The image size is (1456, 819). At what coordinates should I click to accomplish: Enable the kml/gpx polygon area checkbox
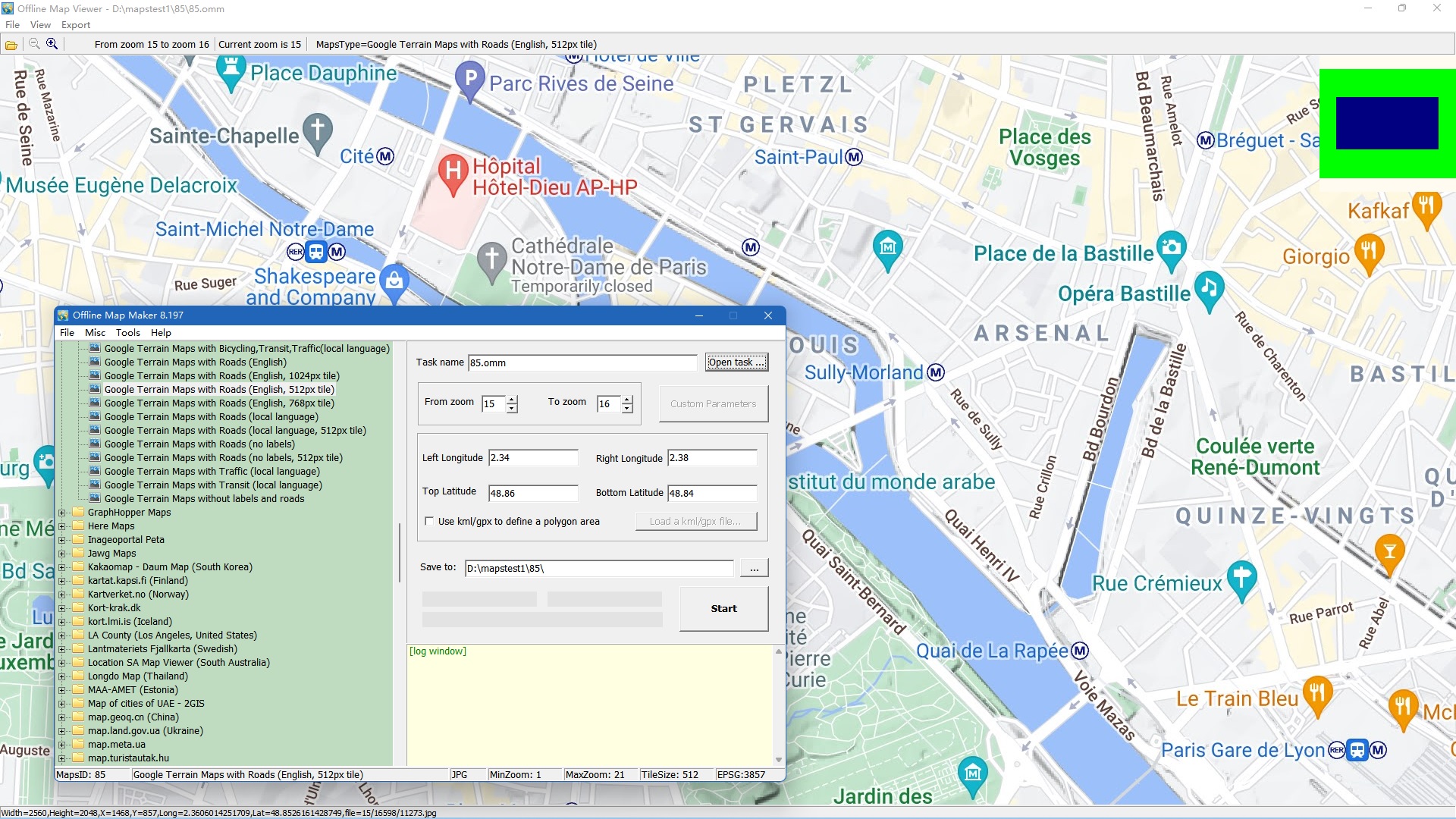pyautogui.click(x=429, y=522)
